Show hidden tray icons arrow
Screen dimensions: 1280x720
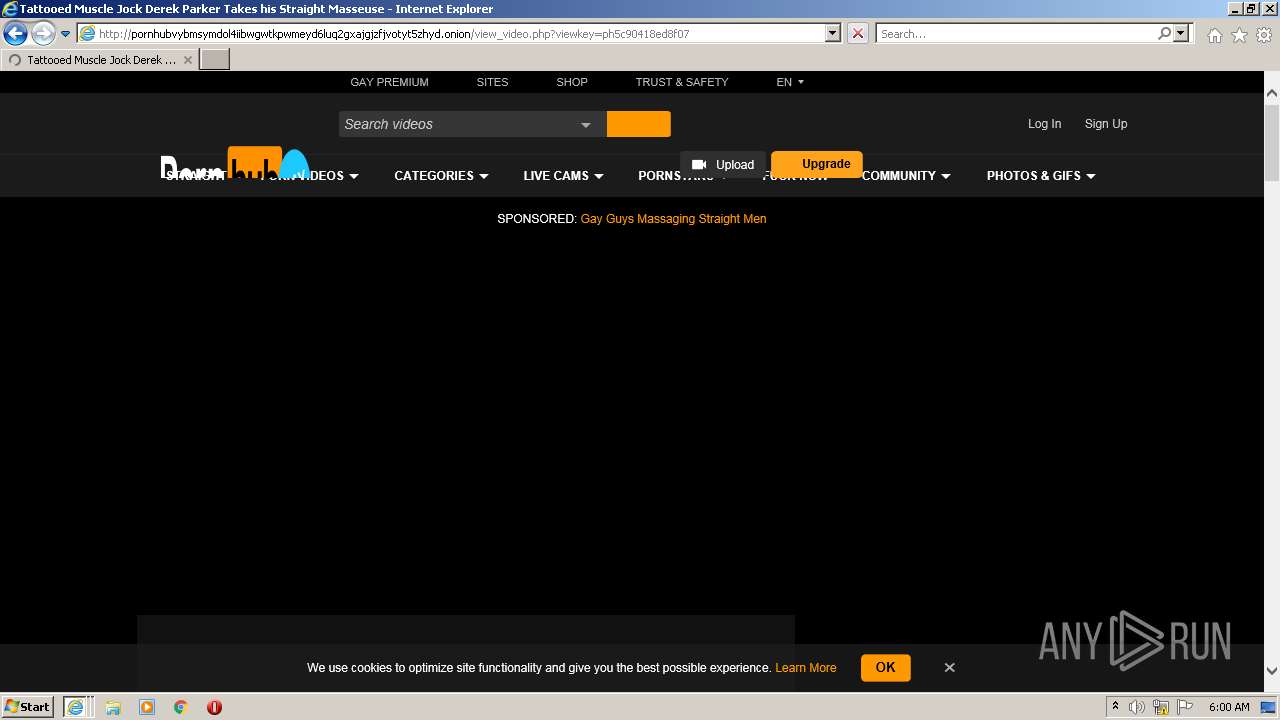coord(1115,707)
